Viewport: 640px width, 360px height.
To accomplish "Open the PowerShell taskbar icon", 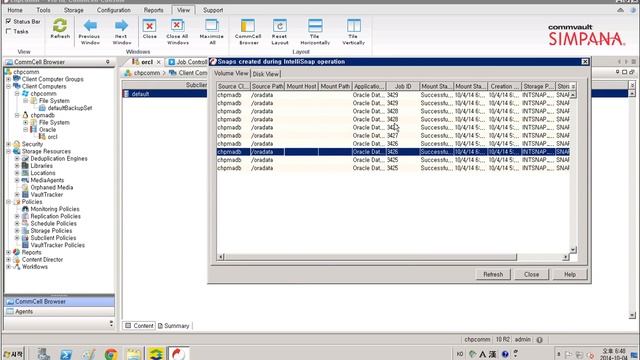I will coord(66,354).
